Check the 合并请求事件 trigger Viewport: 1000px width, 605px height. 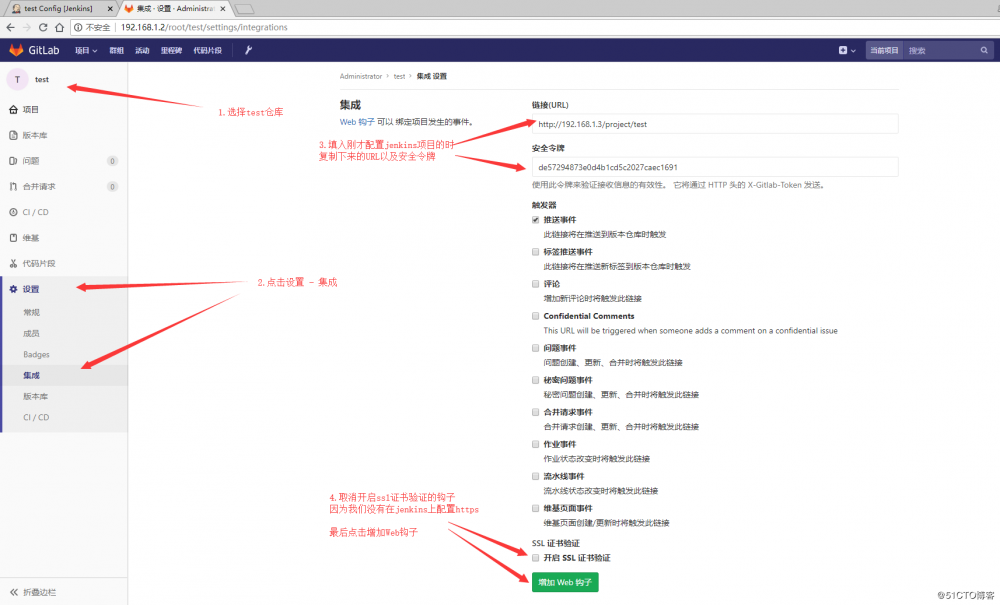(x=535, y=411)
